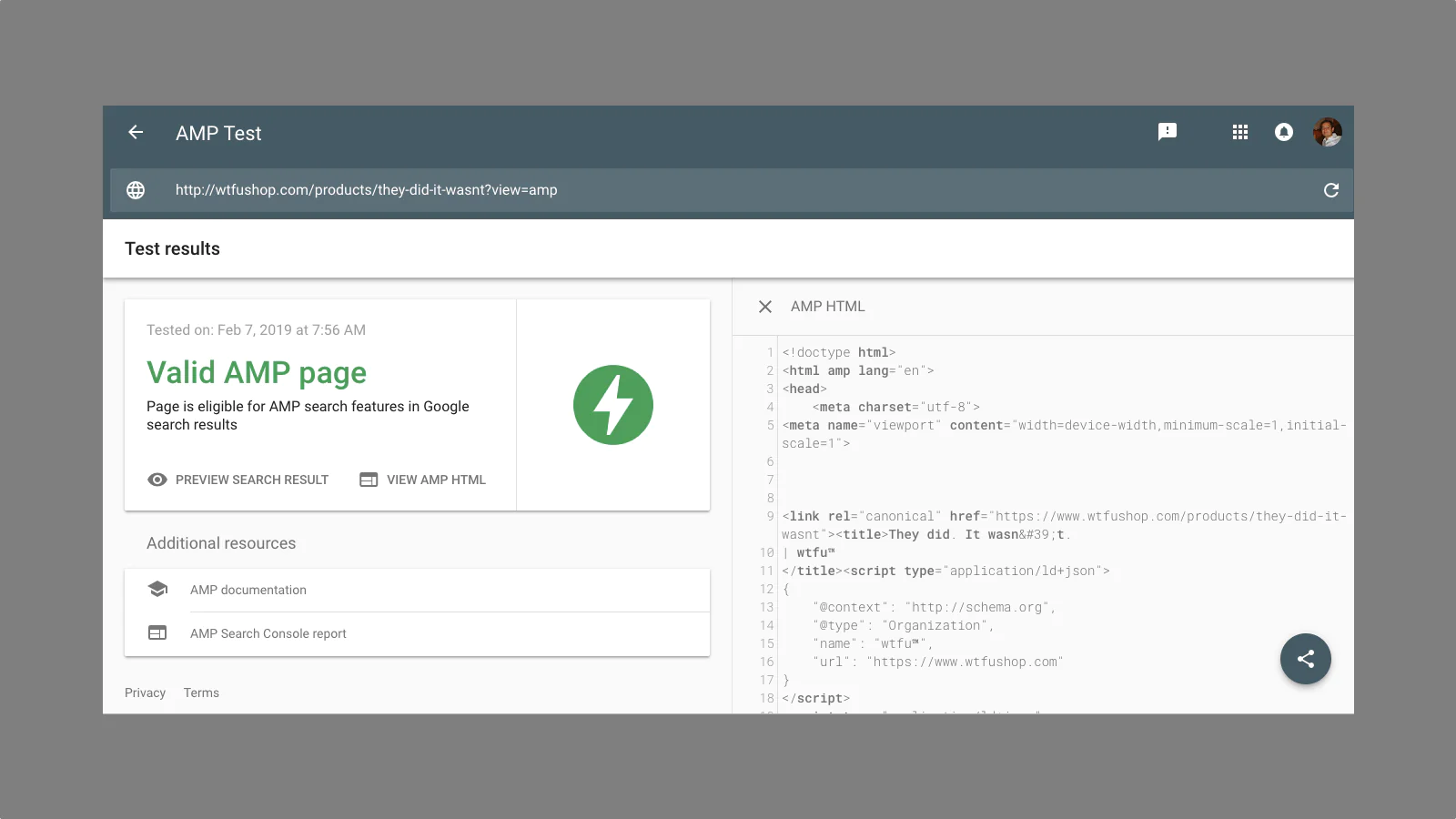Open AMP Search Console report
This screenshot has width=1456, height=819.
tap(417, 633)
